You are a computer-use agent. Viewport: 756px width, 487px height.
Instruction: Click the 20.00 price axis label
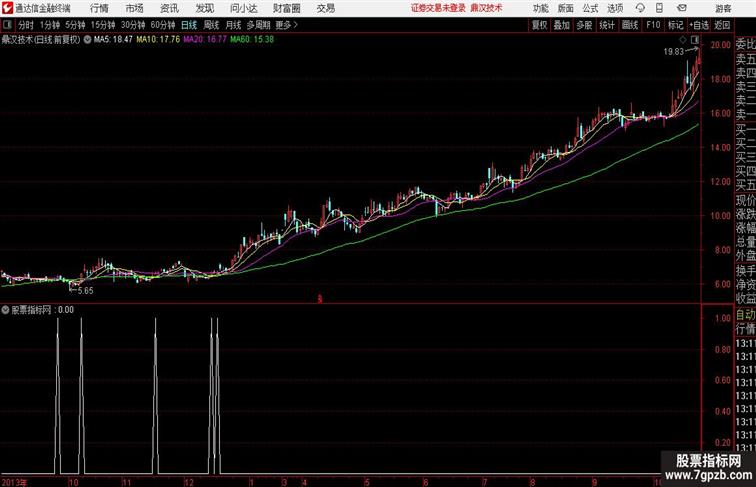point(720,45)
